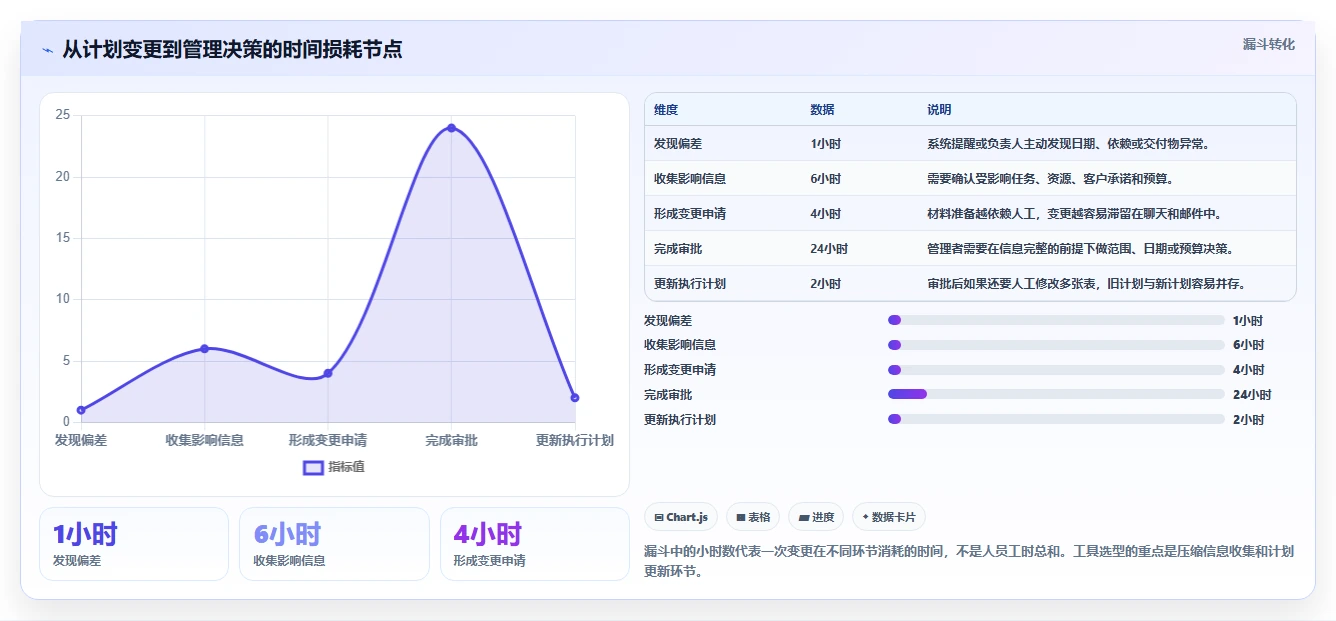Toggle the 指标值 legend swatch in chart

coord(313,467)
